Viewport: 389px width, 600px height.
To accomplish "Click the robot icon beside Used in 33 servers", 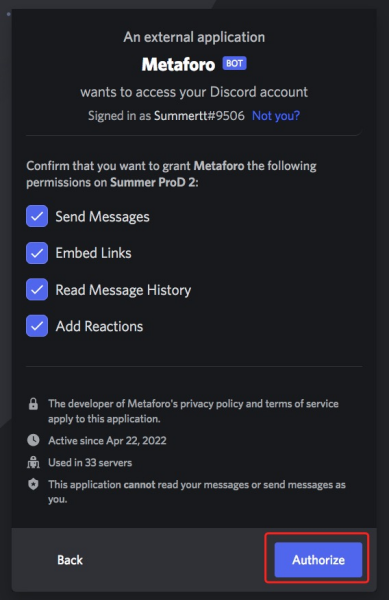I will pyautogui.click(x=33, y=462).
